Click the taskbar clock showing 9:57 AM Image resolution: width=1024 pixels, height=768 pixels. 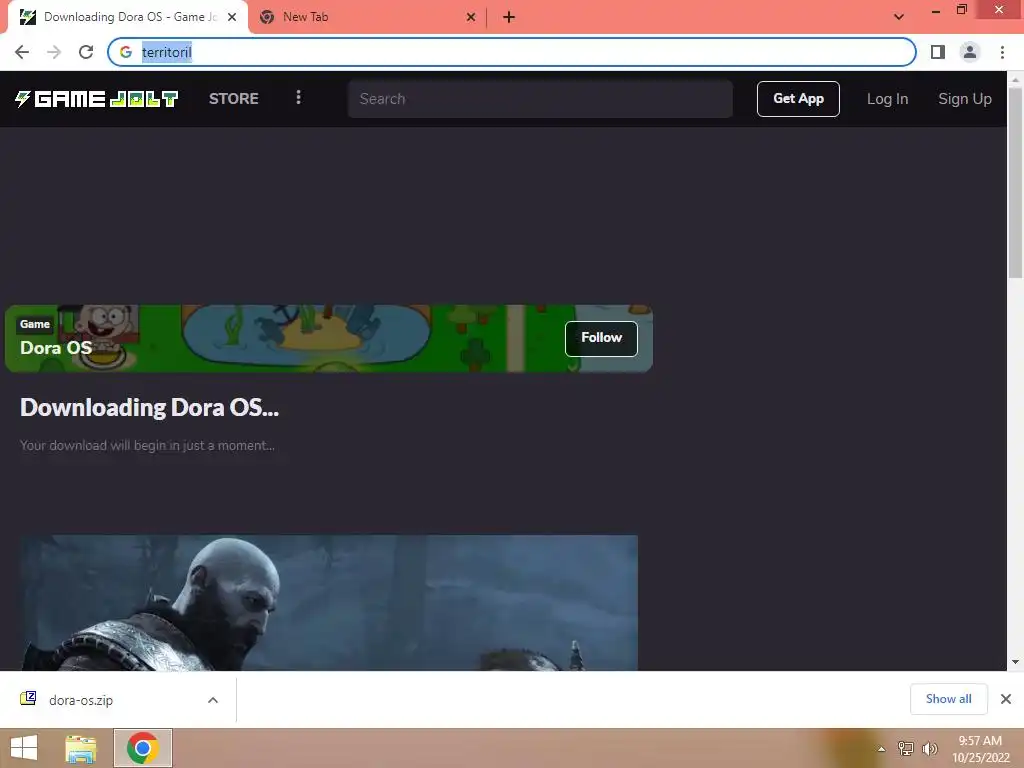pyautogui.click(x=980, y=749)
